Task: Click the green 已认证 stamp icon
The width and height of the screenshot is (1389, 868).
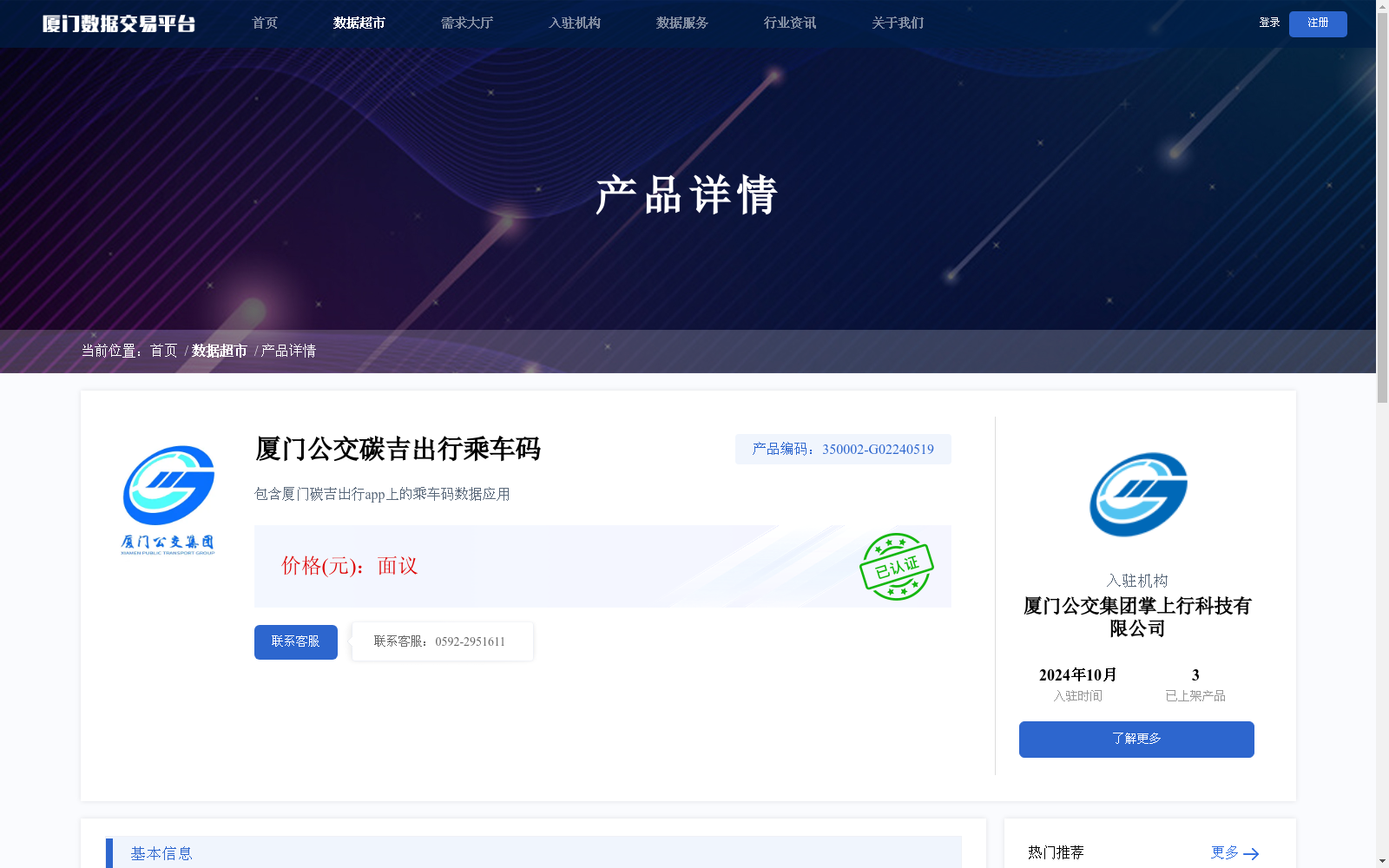Action: 897,567
